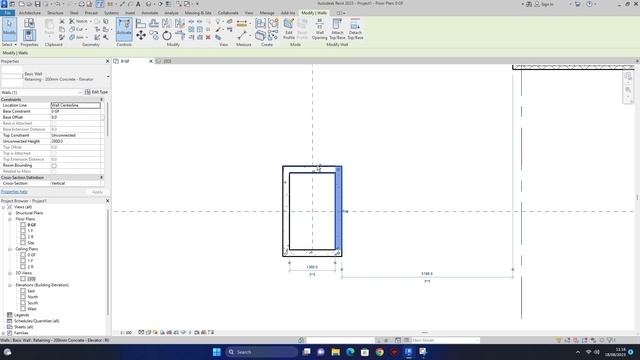Click the Aligned Dimension measure icon
640x360 pixels.
[x=242, y=23]
